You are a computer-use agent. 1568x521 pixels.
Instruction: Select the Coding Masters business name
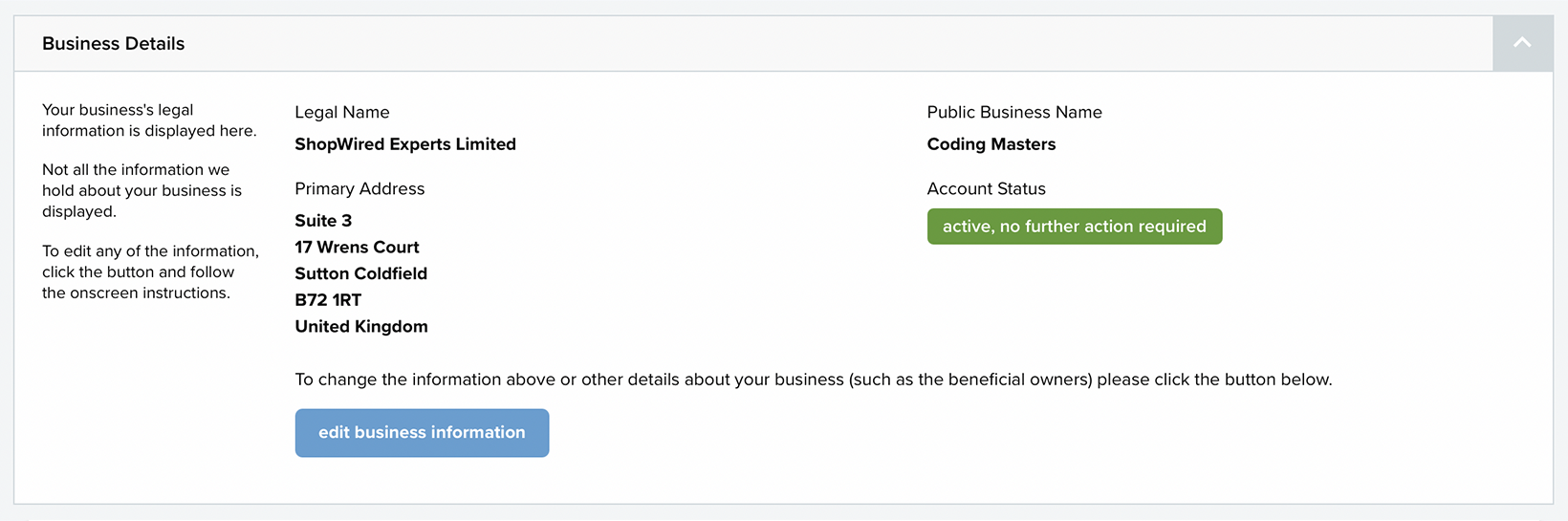pos(991,144)
